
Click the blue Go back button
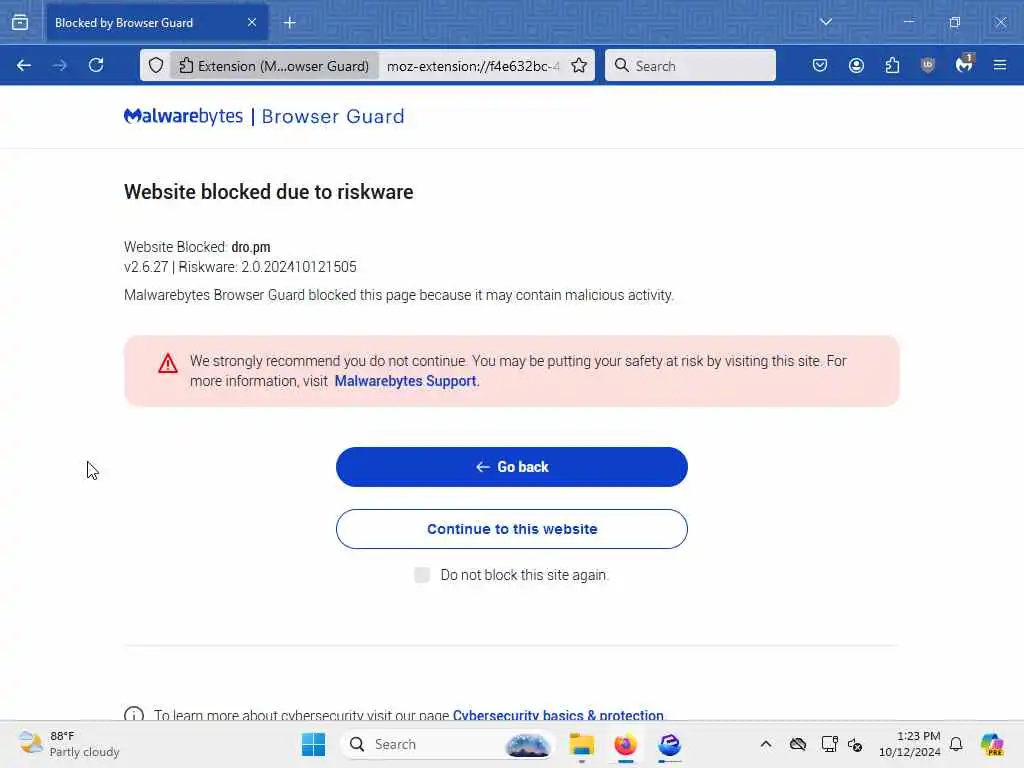tap(511, 467)
